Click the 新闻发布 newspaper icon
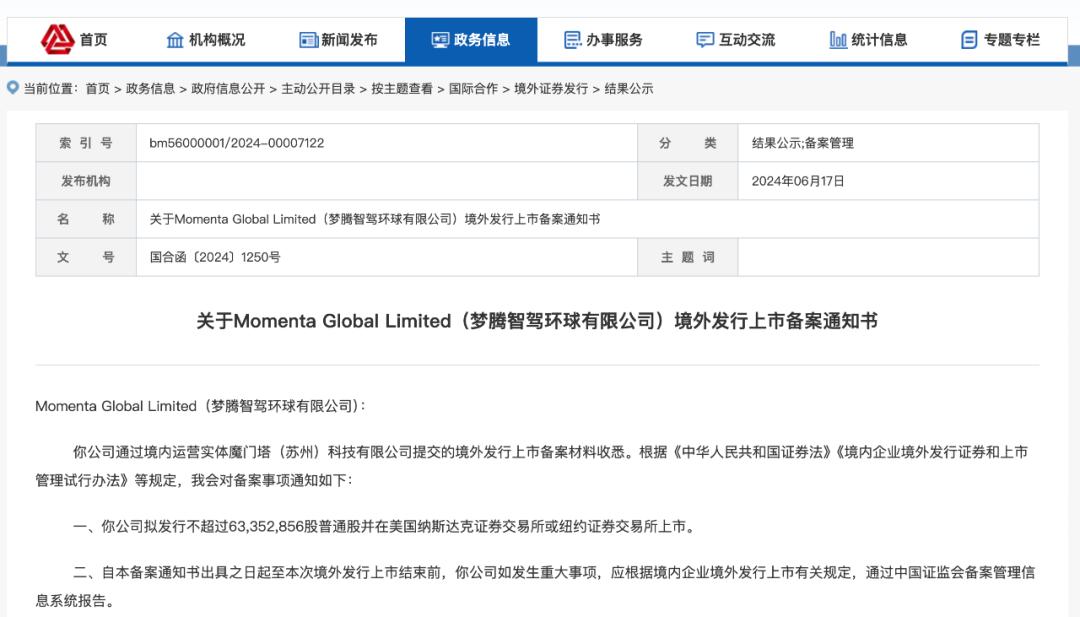1080x617 pixels. coord(308,40)
